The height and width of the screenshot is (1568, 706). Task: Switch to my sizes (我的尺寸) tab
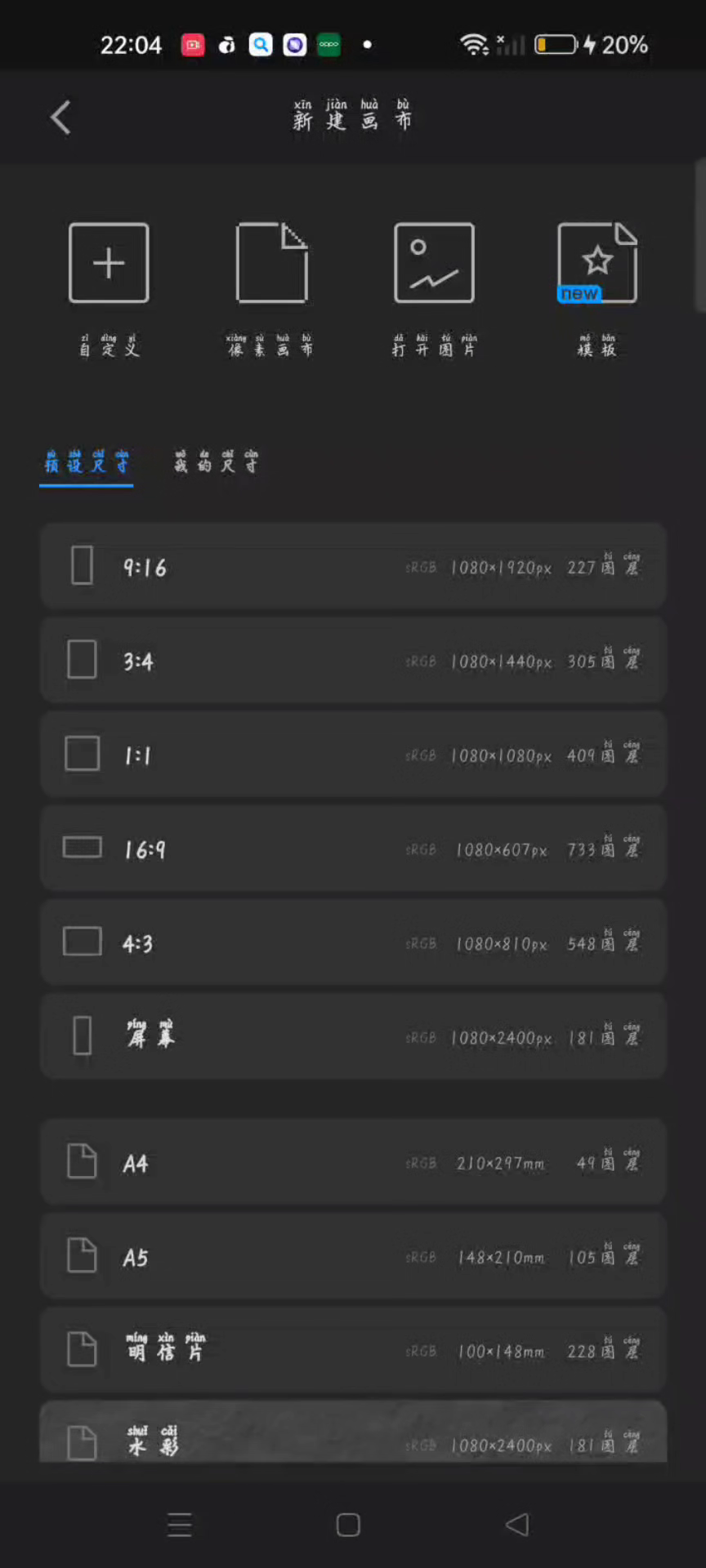click(216, 464)
